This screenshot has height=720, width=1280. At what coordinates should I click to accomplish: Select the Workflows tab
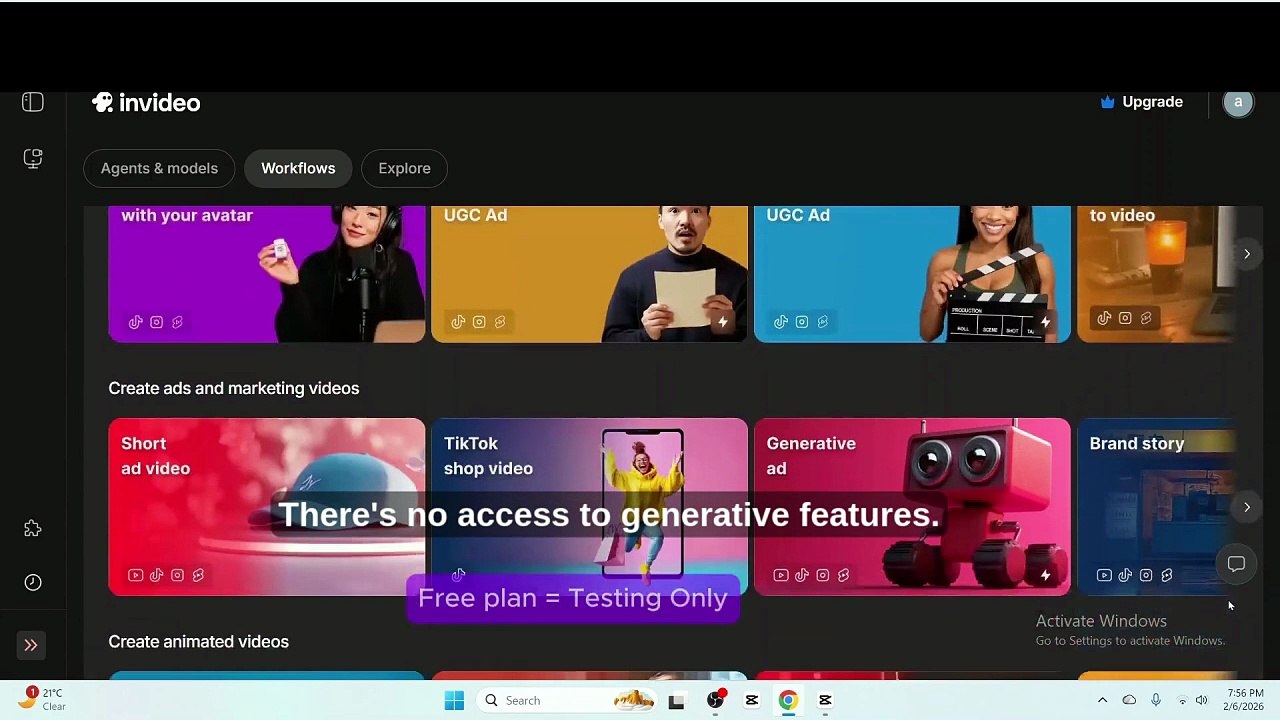pos(298,168)
